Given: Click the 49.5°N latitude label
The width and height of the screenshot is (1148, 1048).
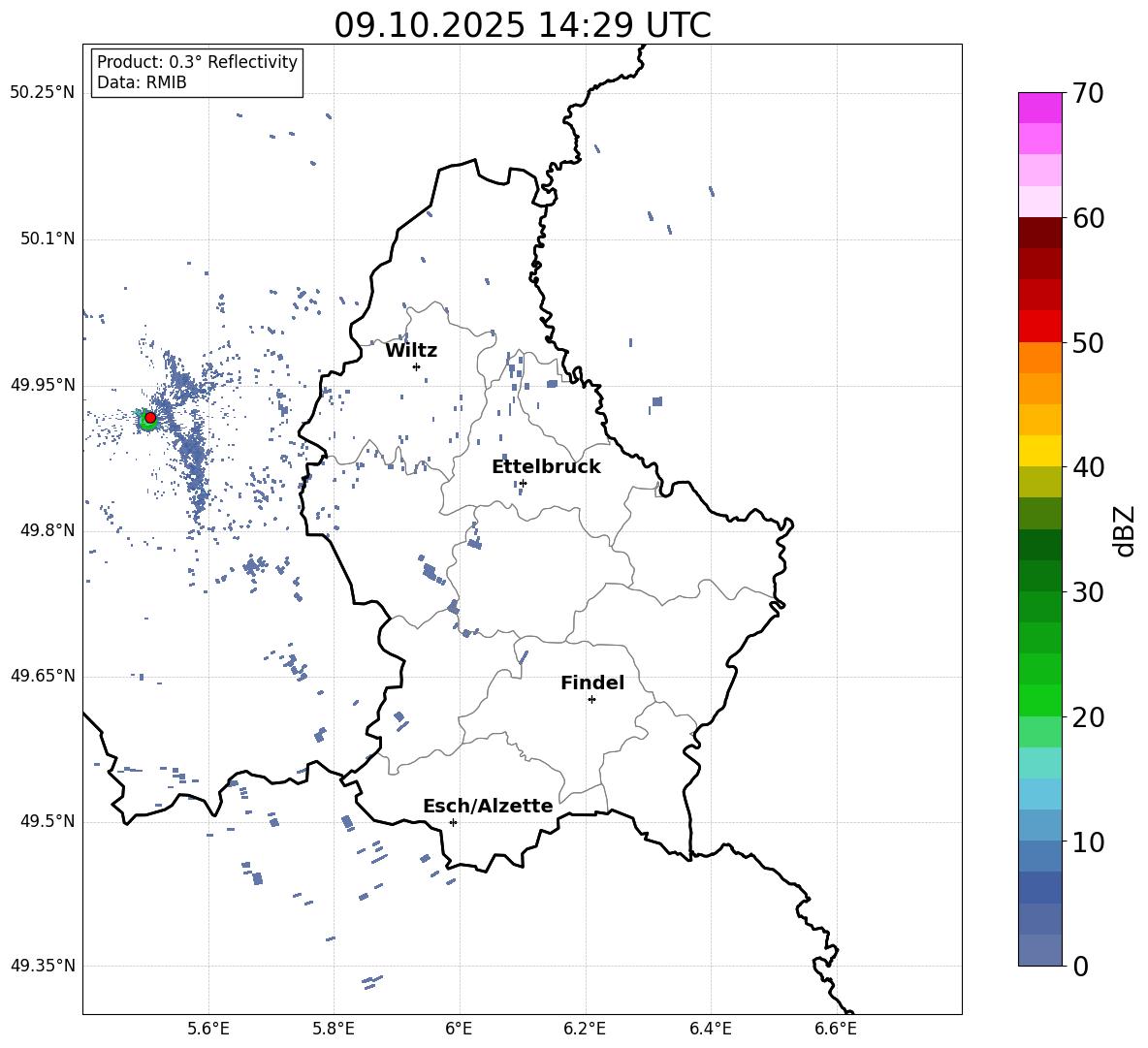Looking at the screenshot, I should click(x=48, y=821).
